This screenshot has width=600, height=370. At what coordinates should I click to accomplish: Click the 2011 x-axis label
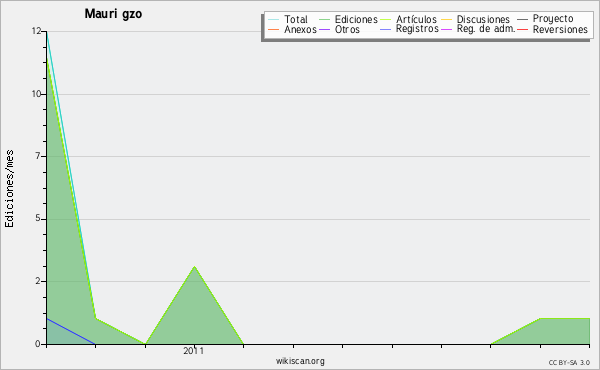point(194,350)
